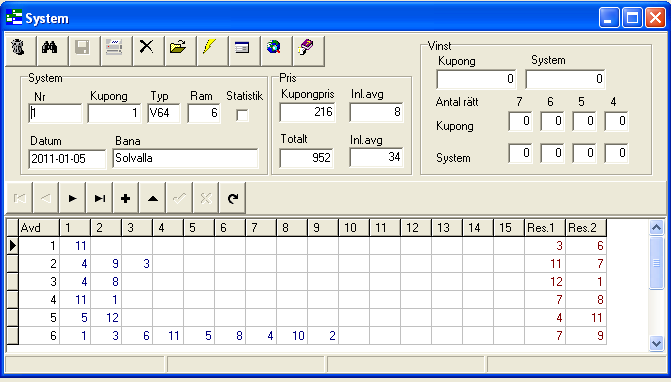
Task: Click the printer icon in the toolbar
Action: click(x=116, y=50)
